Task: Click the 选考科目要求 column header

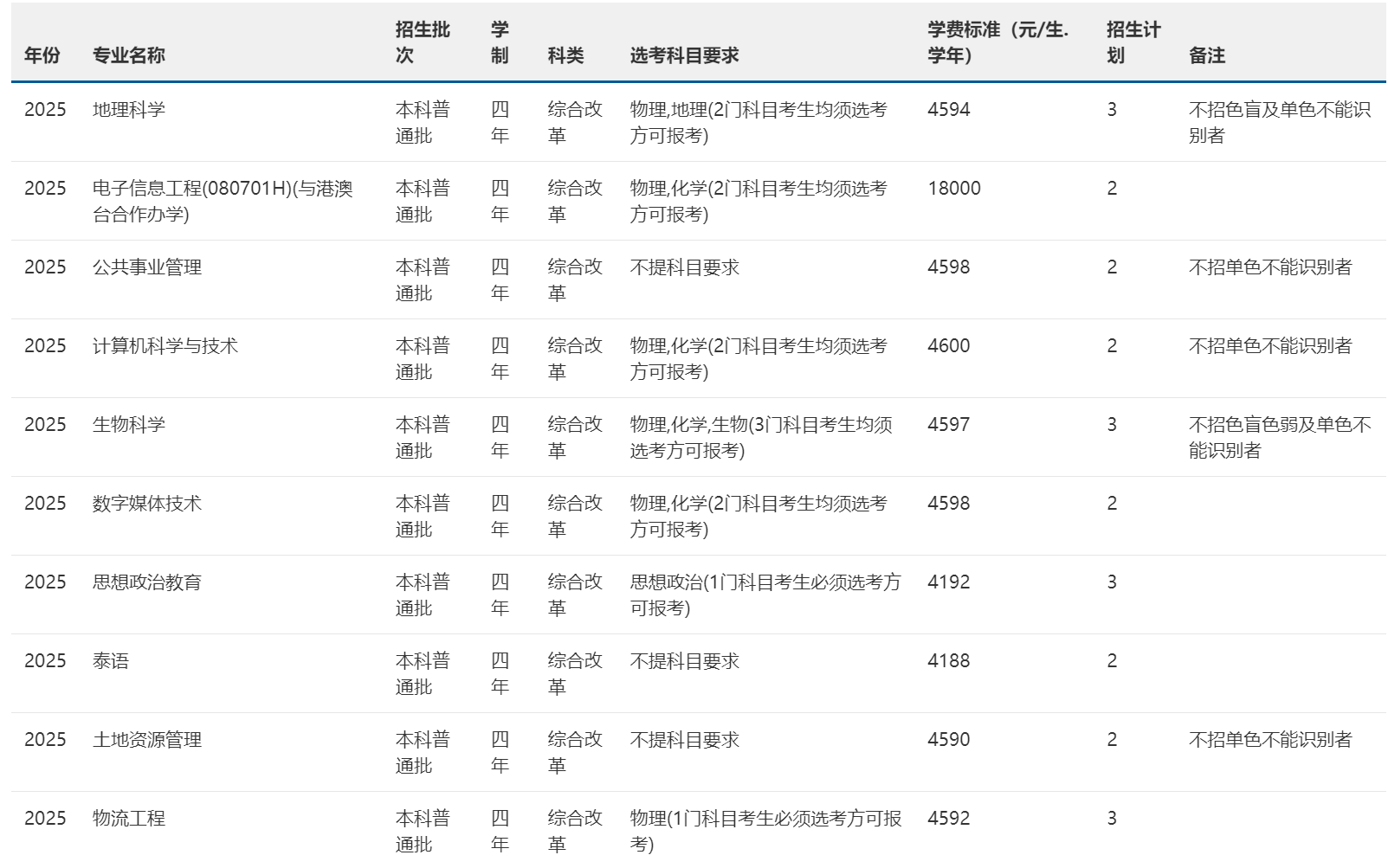Action: [684, 55]
